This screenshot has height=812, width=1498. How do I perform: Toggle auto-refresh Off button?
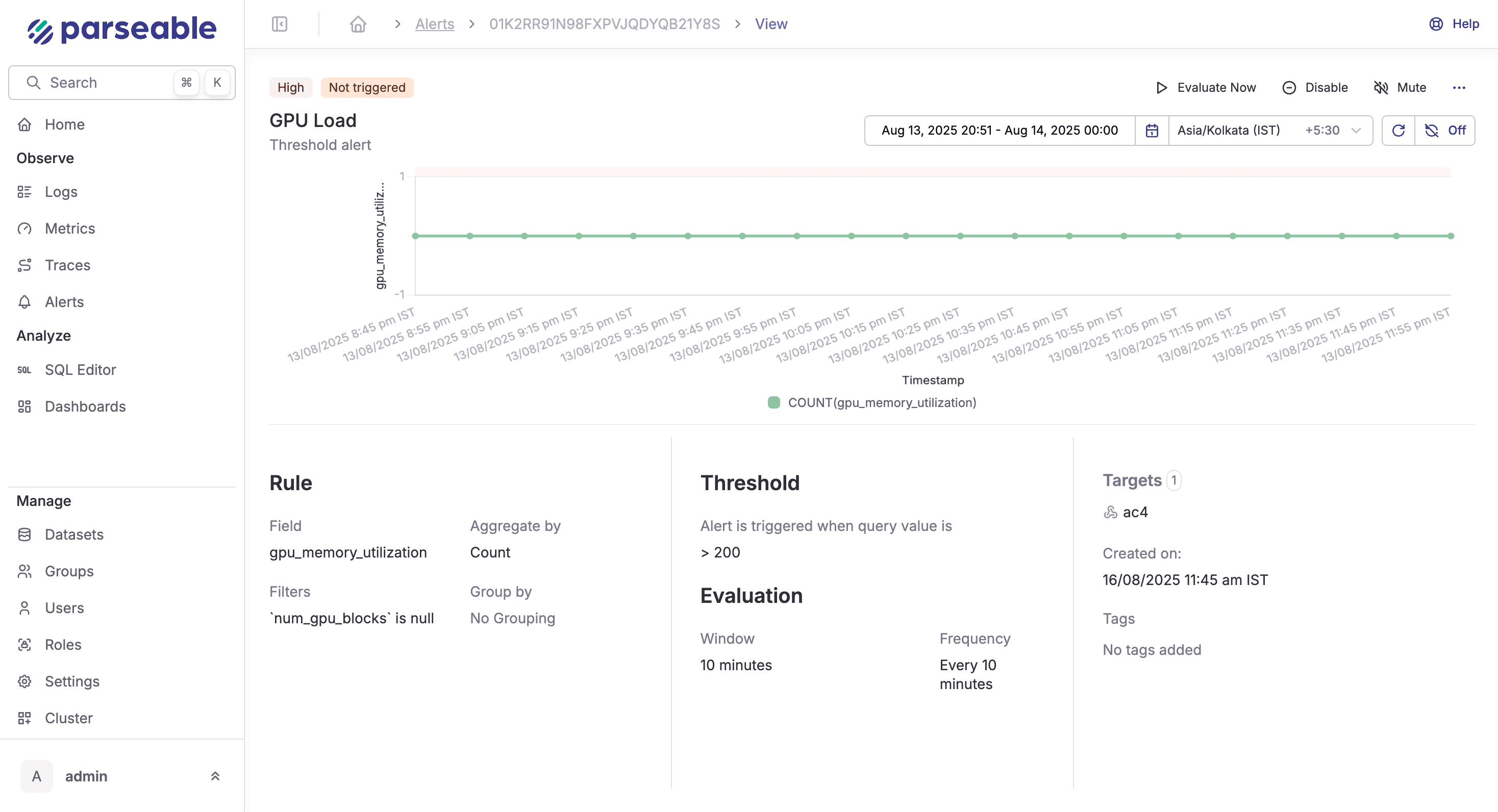point(1445,130)
